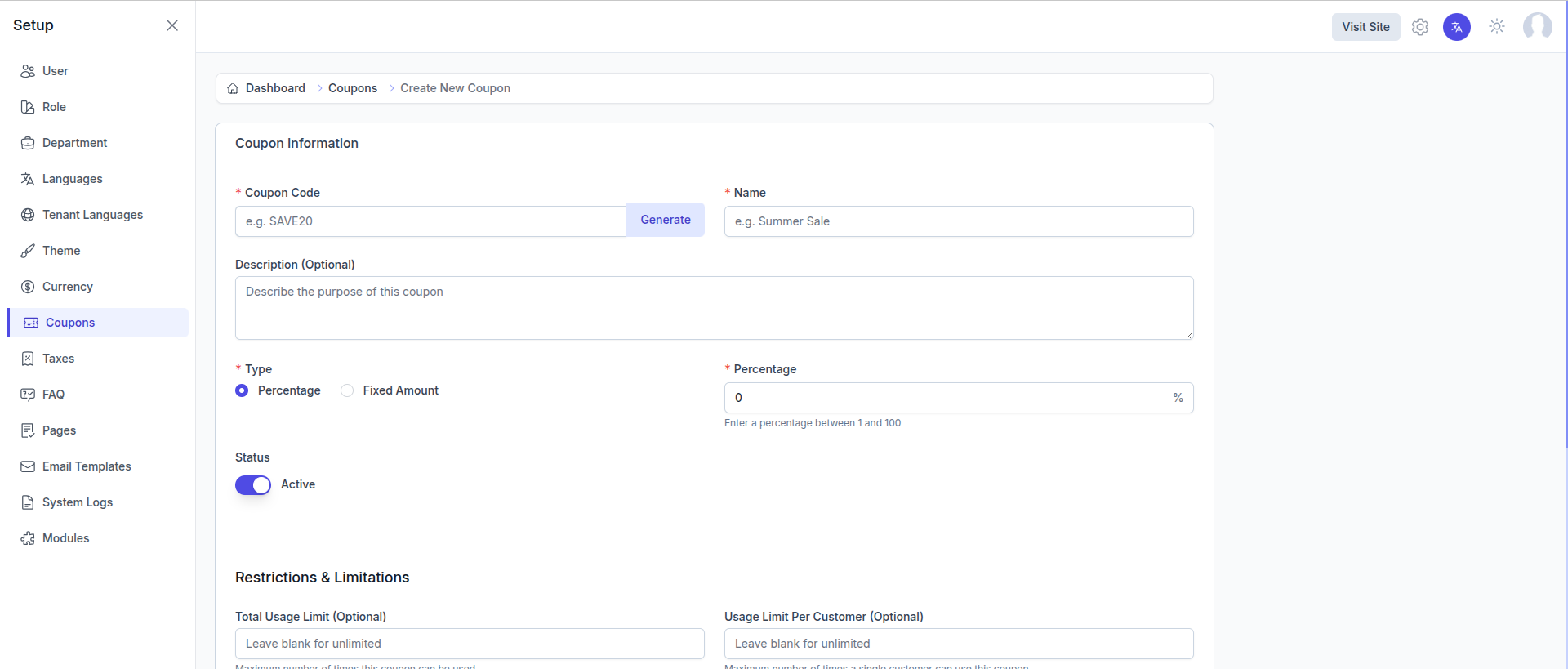Open Email Templates in the sidebar
This screenshot has width=1568, height=669.
pos(87,466)
